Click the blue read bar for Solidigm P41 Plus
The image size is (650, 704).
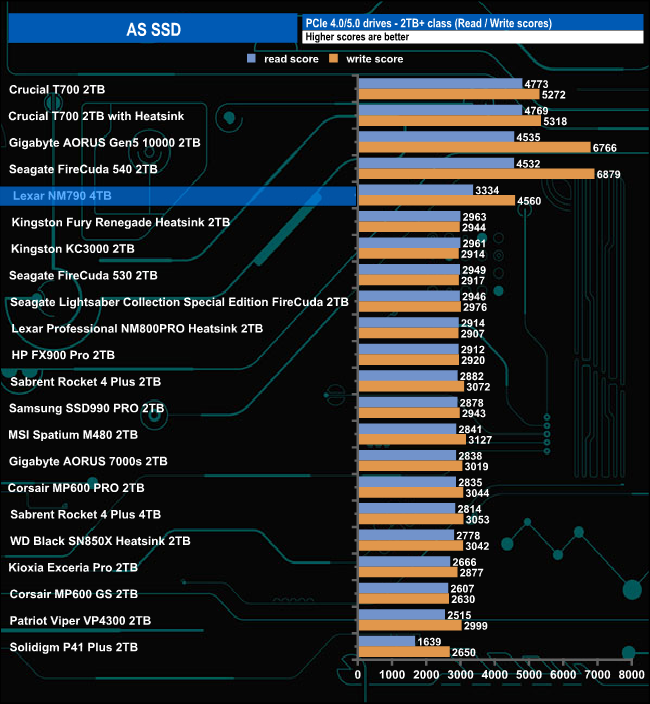(x=387, y=641)
